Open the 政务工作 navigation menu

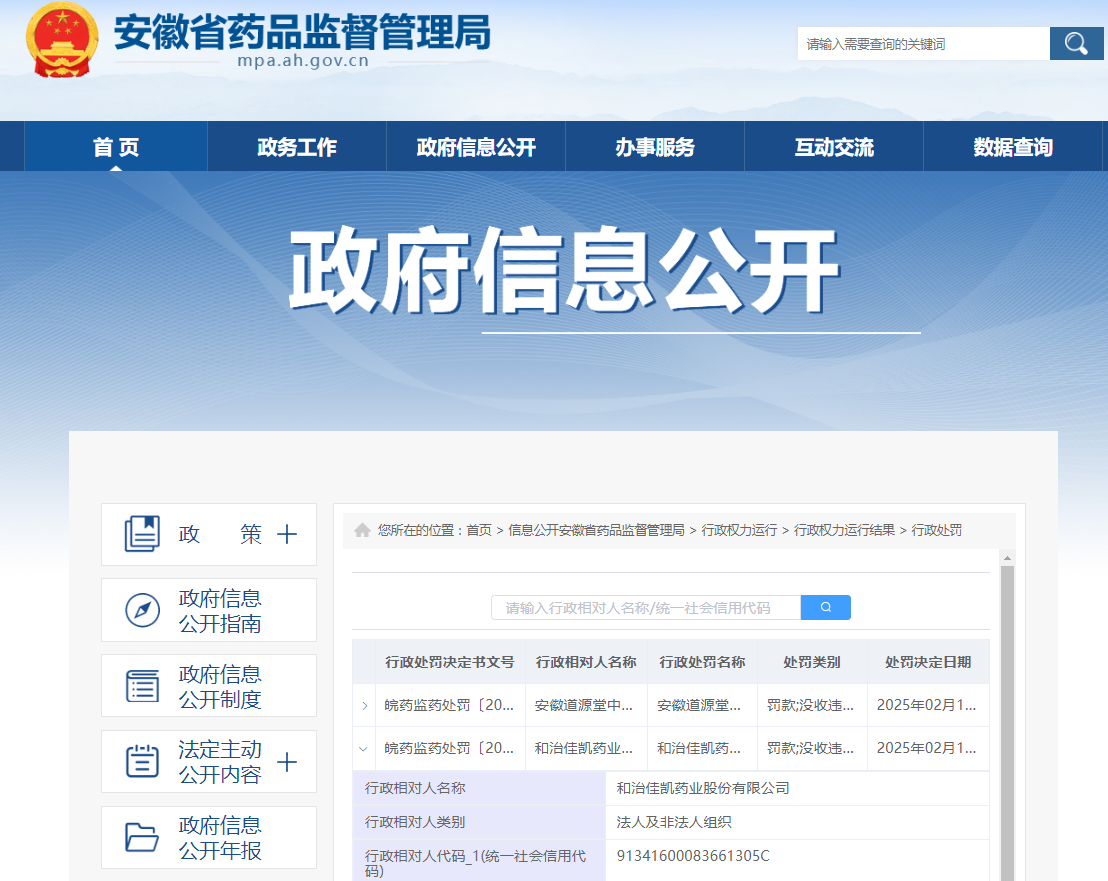point(297,147)
